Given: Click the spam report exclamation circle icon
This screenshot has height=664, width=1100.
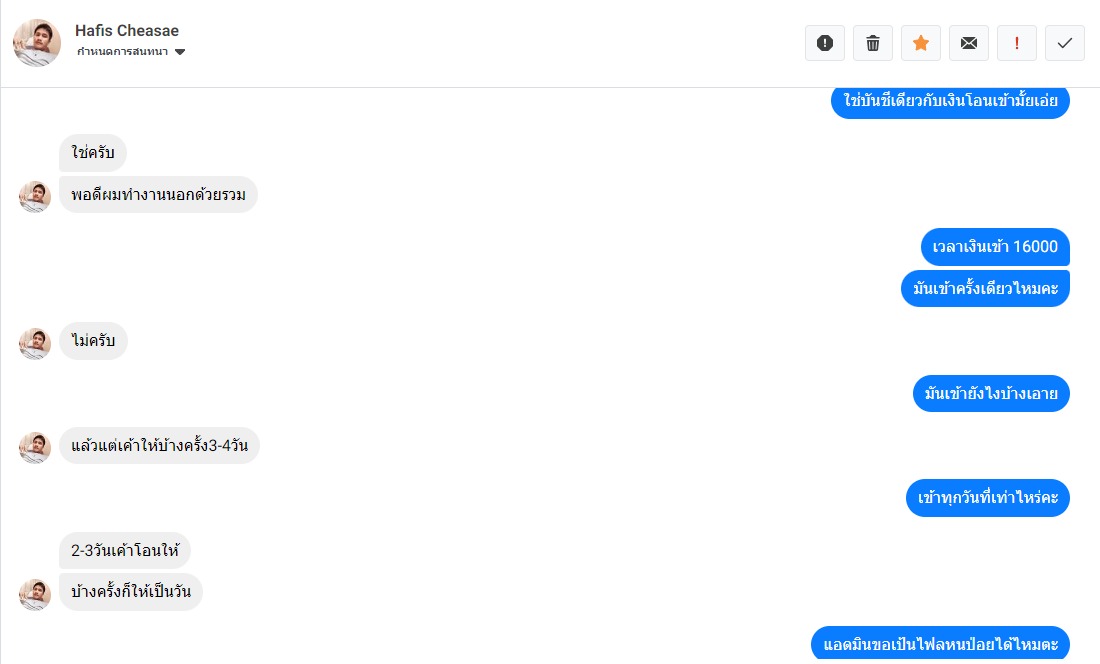Looking at the screenshot, I should click(x=825, y=43).
